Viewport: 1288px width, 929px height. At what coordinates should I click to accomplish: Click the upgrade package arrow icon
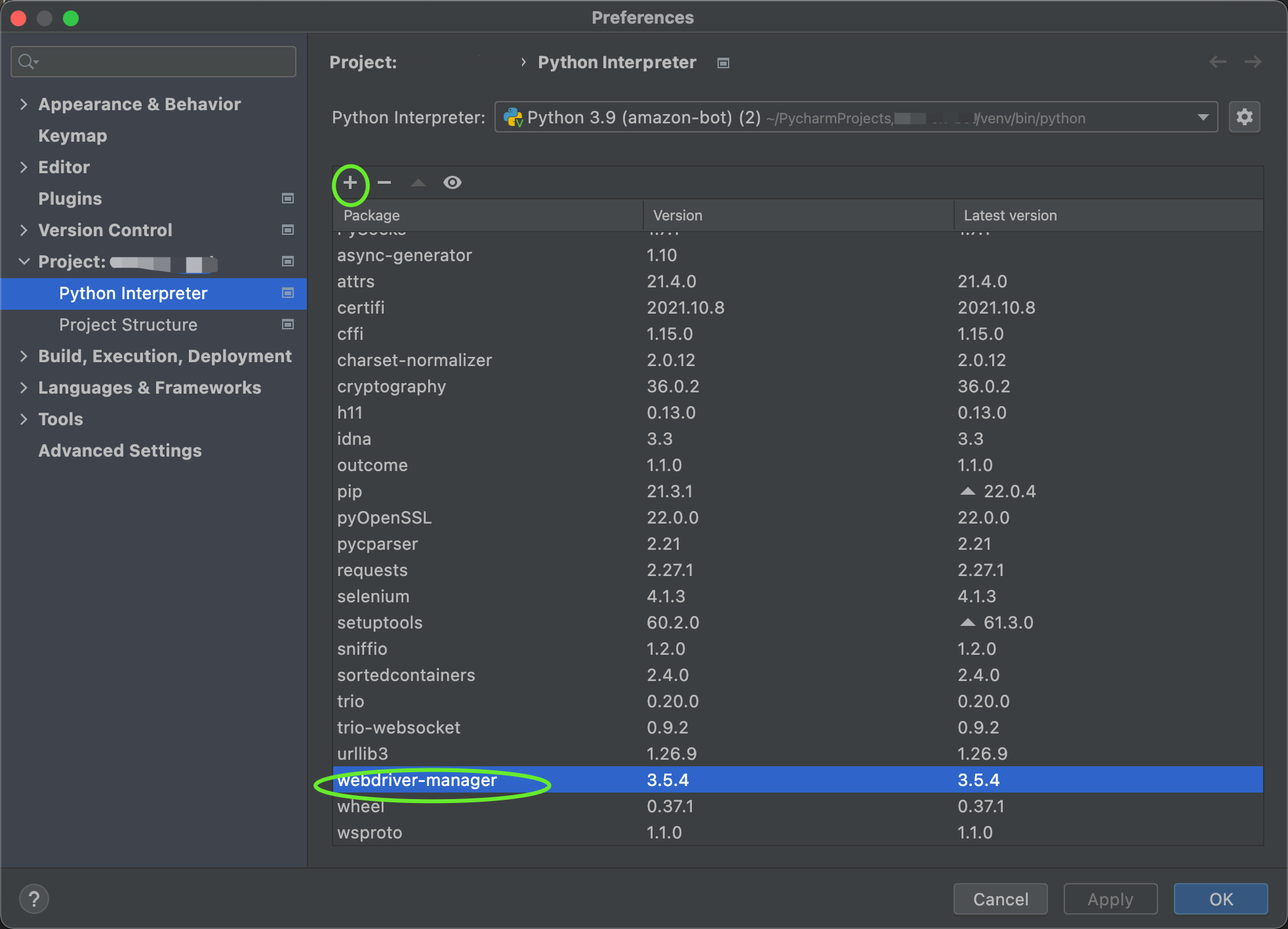(418, 183)
